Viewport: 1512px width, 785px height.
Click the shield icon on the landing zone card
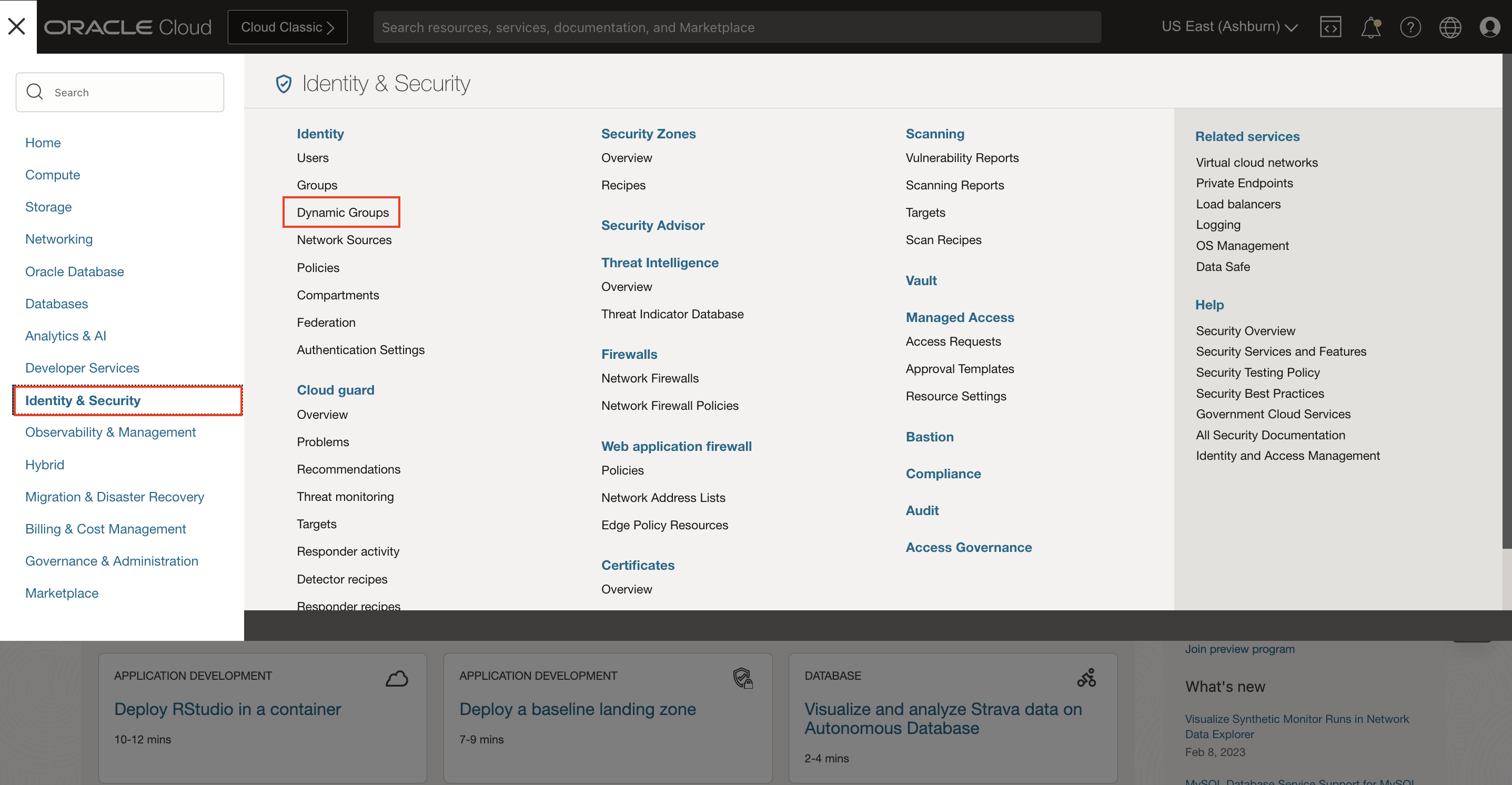742,678
